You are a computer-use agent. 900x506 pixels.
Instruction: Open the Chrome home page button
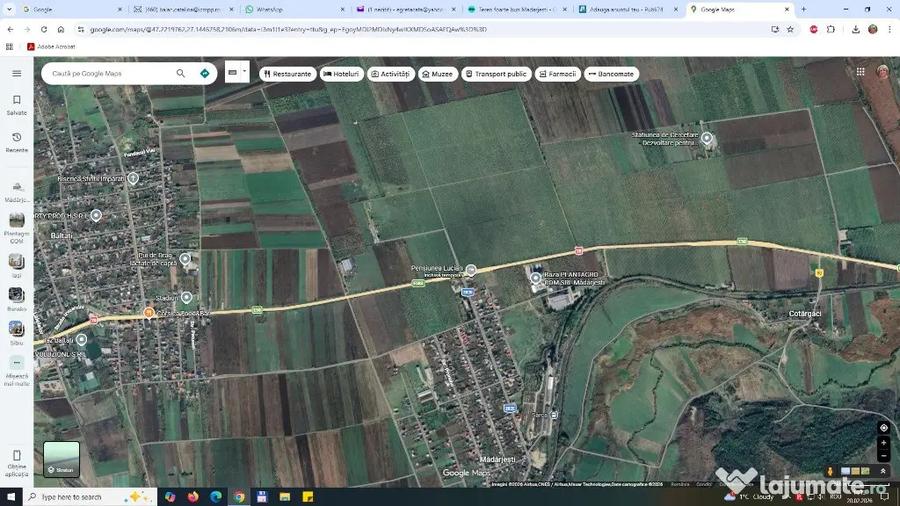(x=61, y=29)
